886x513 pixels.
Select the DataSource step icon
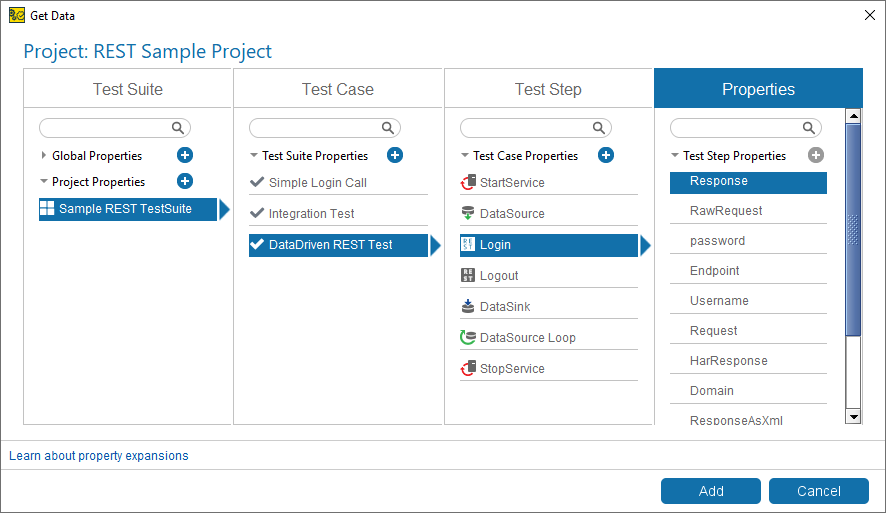click(468, 213)
